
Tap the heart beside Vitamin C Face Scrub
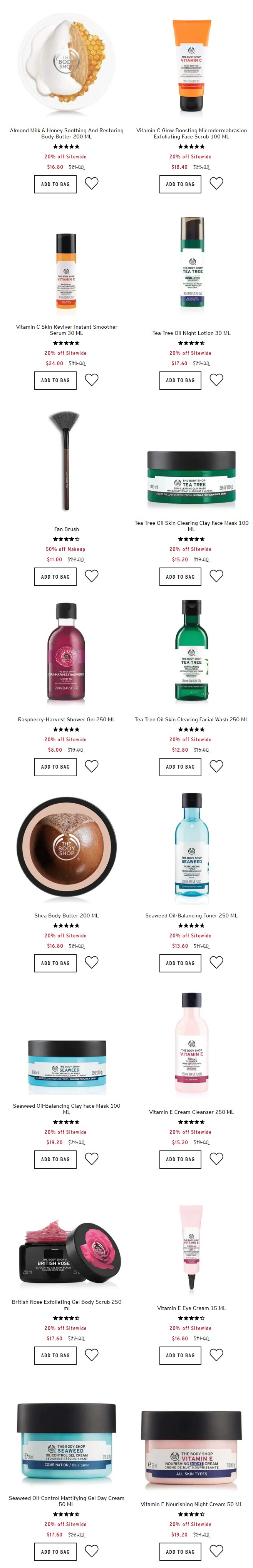pos(216,183)
